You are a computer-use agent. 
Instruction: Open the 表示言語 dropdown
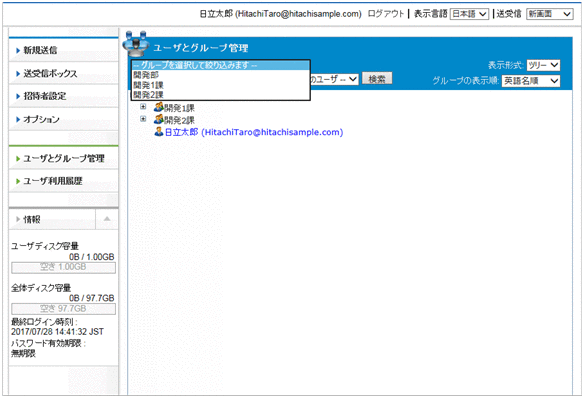pos(469,14)
